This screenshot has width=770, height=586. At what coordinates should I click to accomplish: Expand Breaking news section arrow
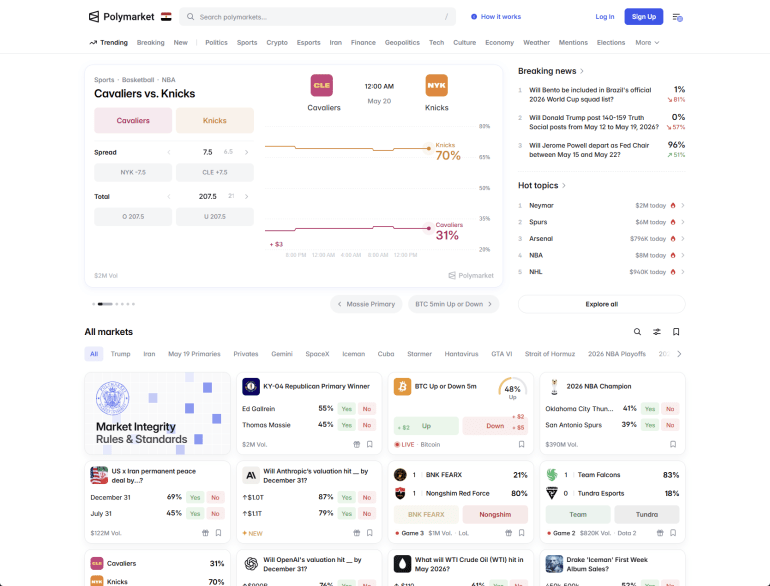[x=582, y=71]
